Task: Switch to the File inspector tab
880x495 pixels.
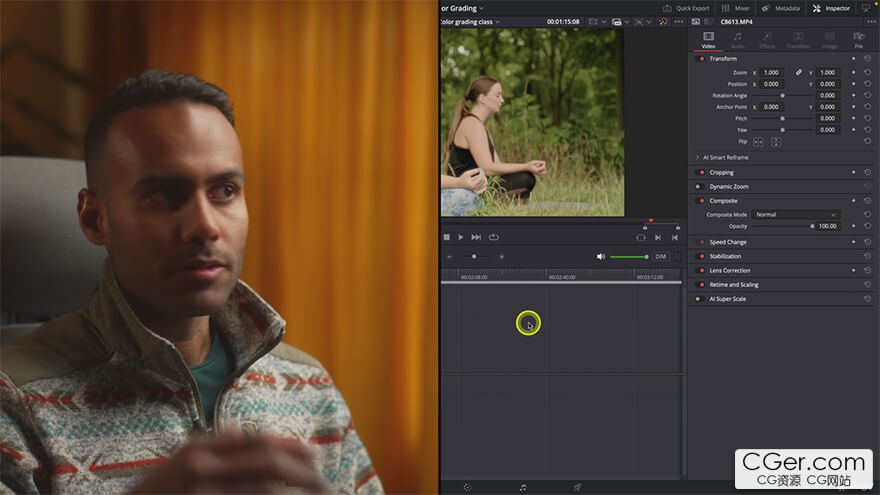Action: 858,40
